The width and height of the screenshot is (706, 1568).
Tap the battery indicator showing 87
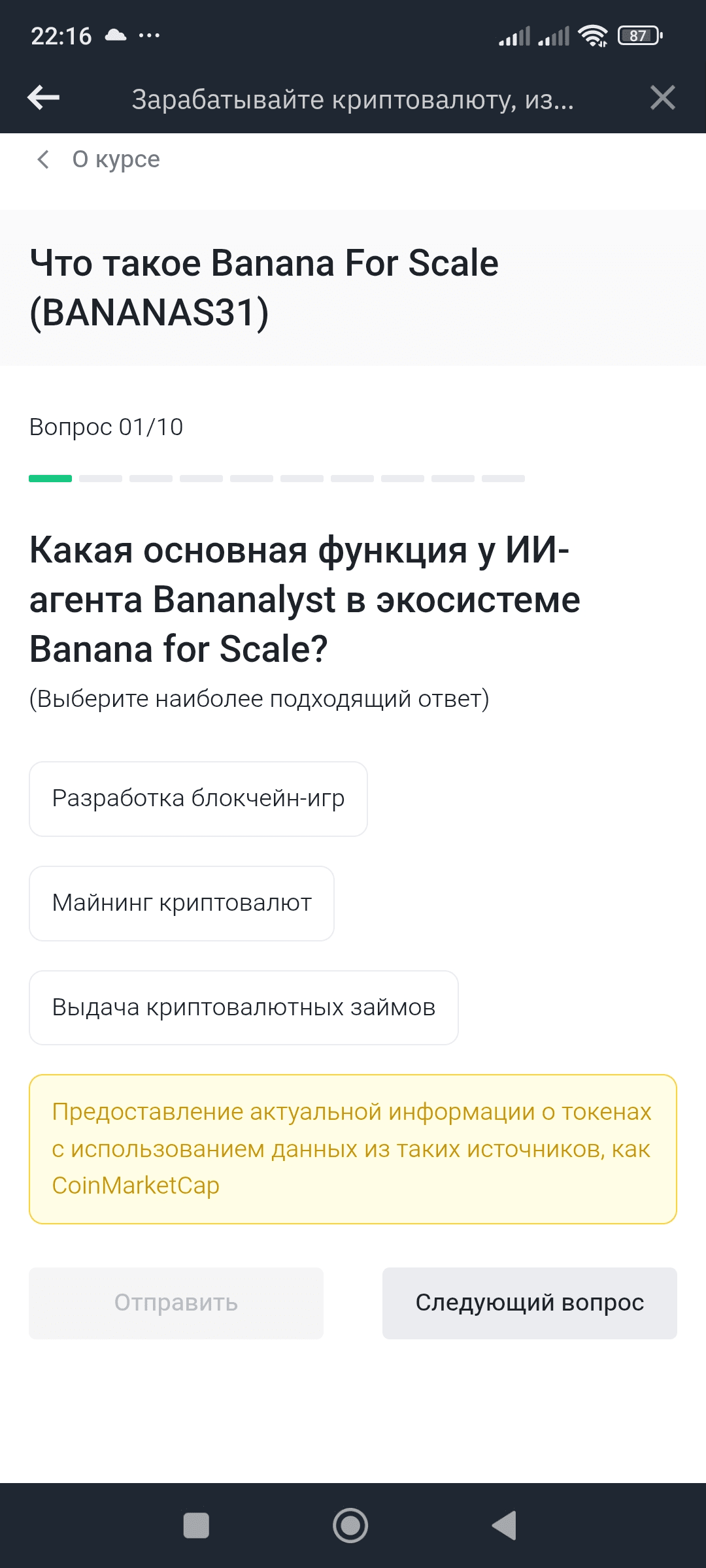(x=639, y=36)
